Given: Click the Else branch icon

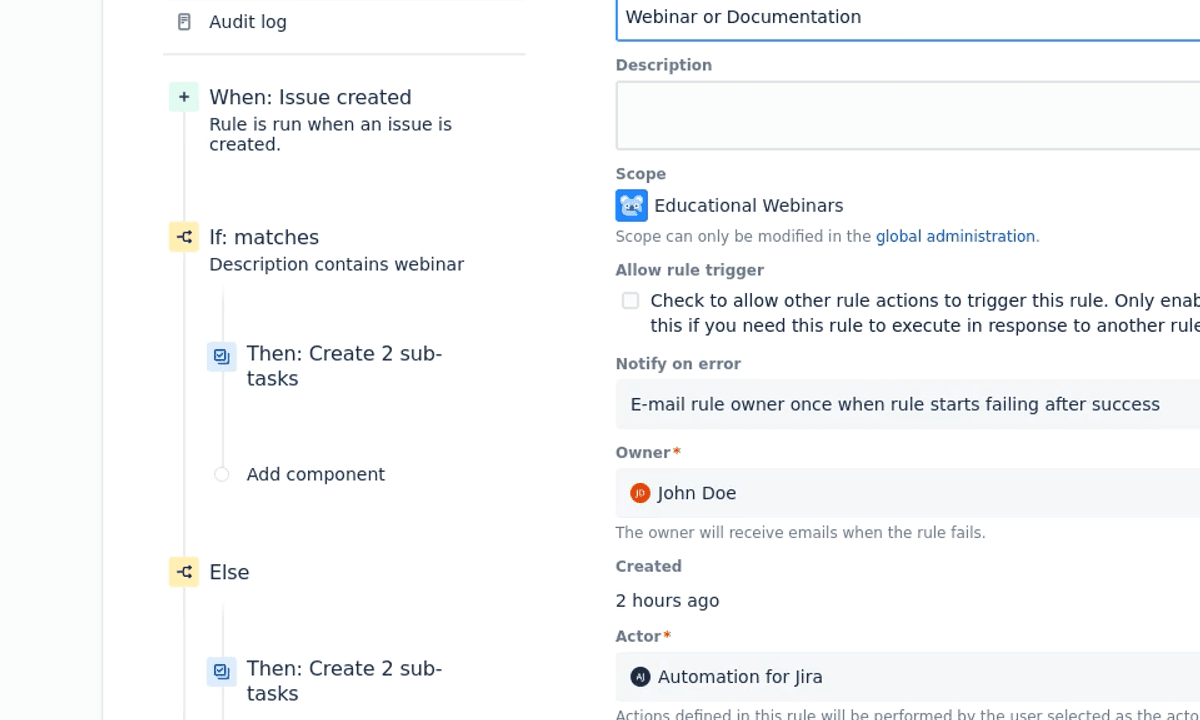Looking at the screenshot, I should pyautogui.click(x=184, y=572).
